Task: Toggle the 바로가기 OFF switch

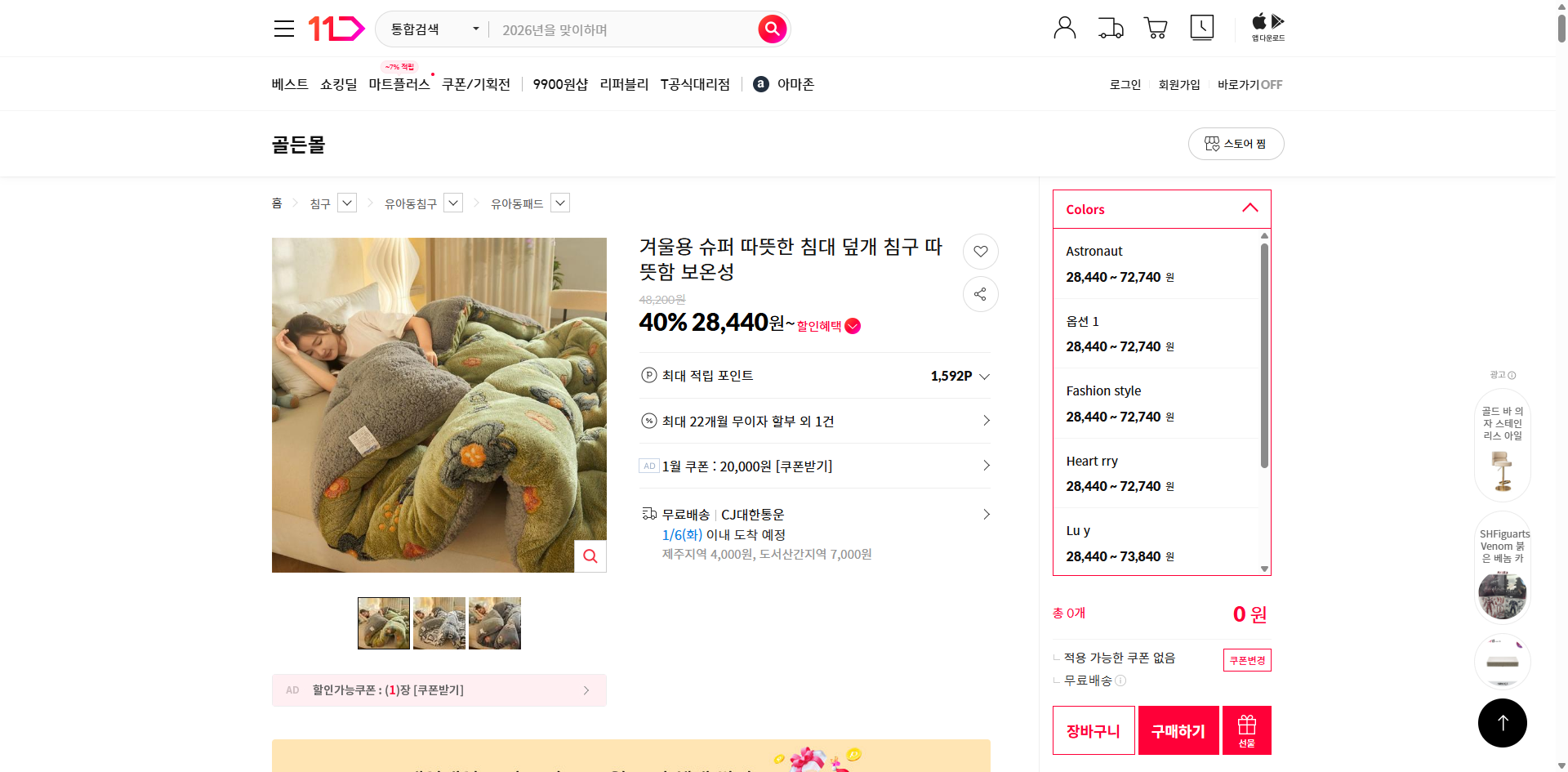Action: coord(1249,84)
